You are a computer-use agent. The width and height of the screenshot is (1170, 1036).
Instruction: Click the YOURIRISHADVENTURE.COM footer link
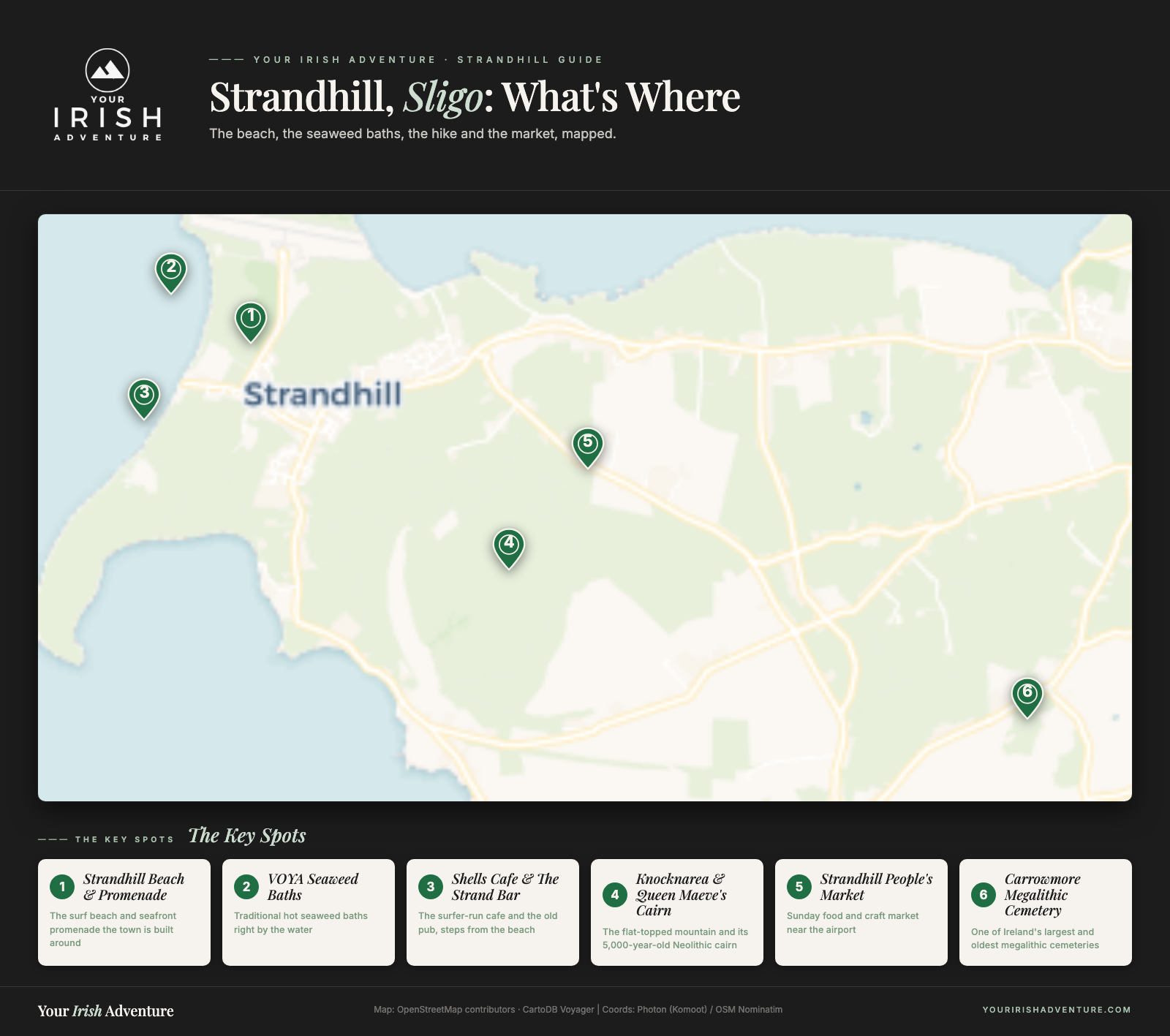pyautogui.click(x=1057, y=1010)
